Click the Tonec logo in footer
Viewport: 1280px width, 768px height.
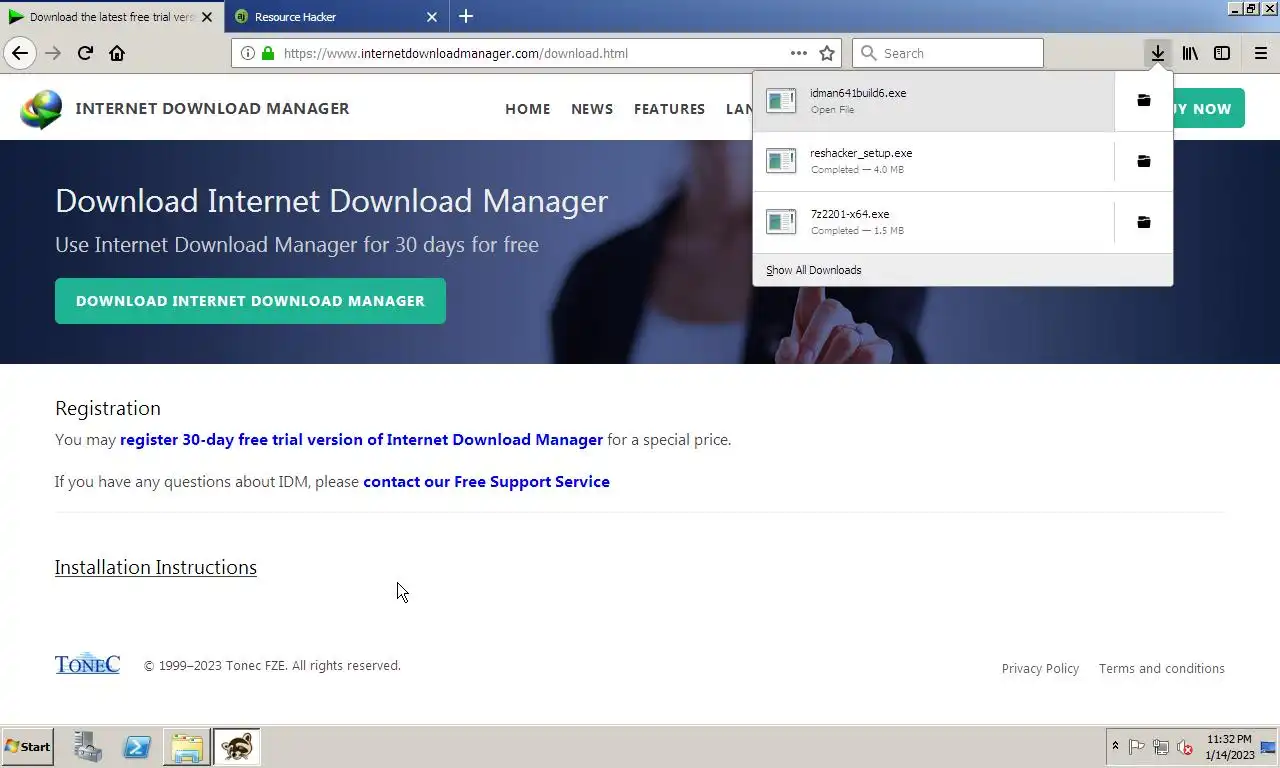pyautogui.click(x=87, y=664)
